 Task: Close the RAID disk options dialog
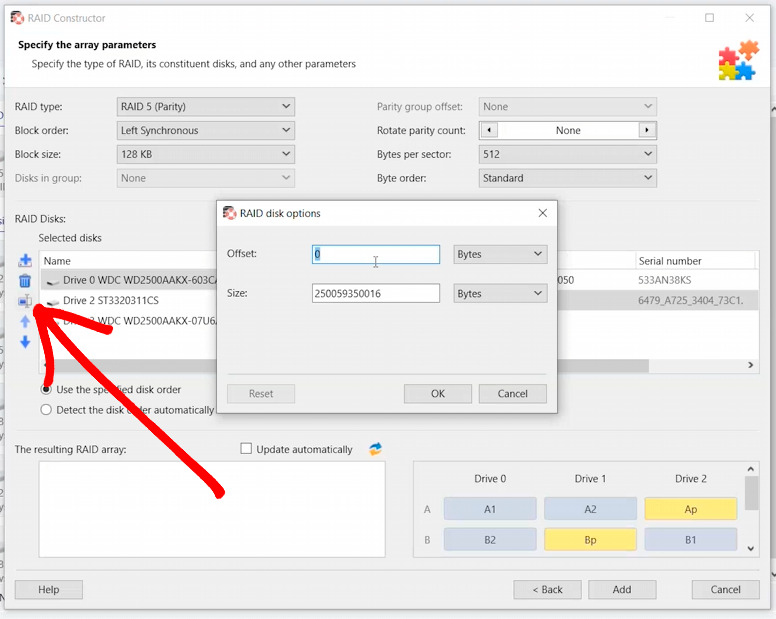pyautogui.click(x=542, y=213)
